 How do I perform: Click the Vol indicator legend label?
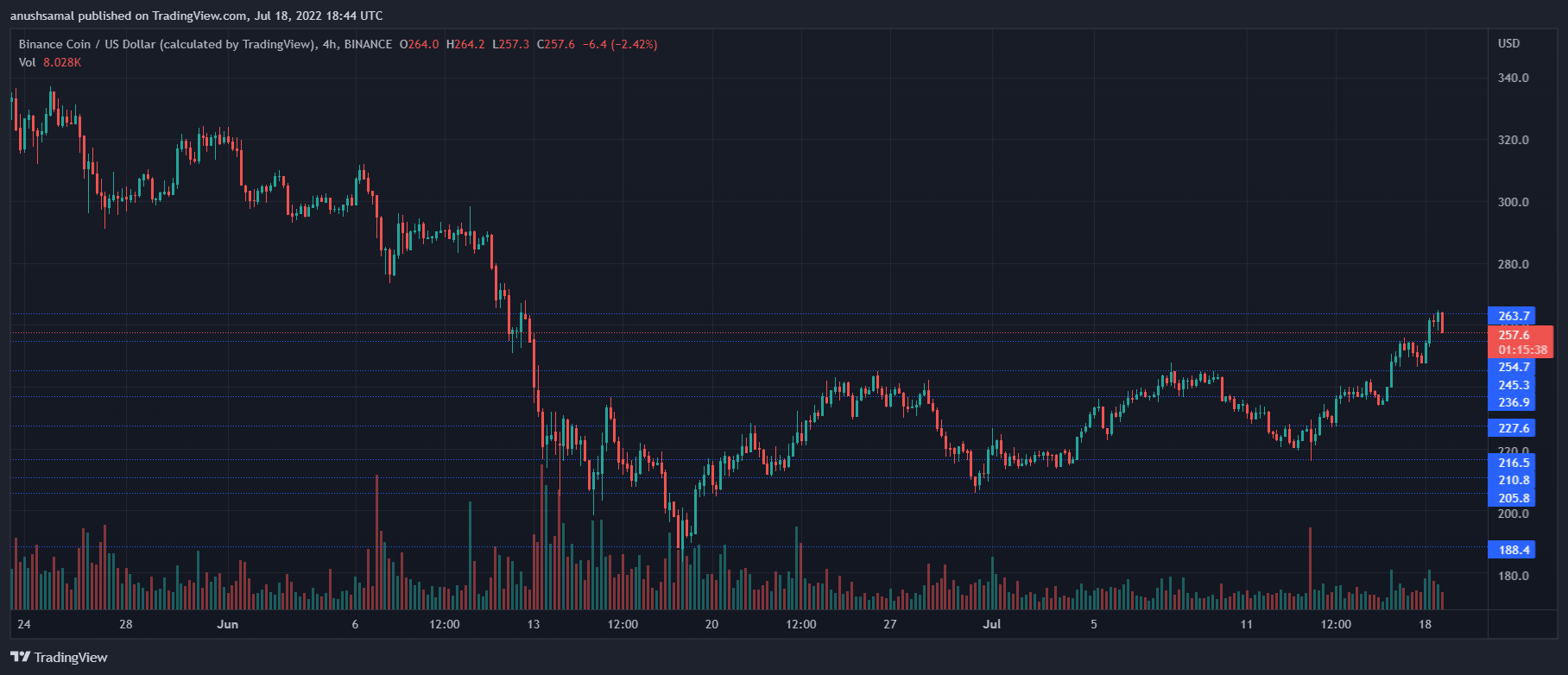tap(28, 62)
